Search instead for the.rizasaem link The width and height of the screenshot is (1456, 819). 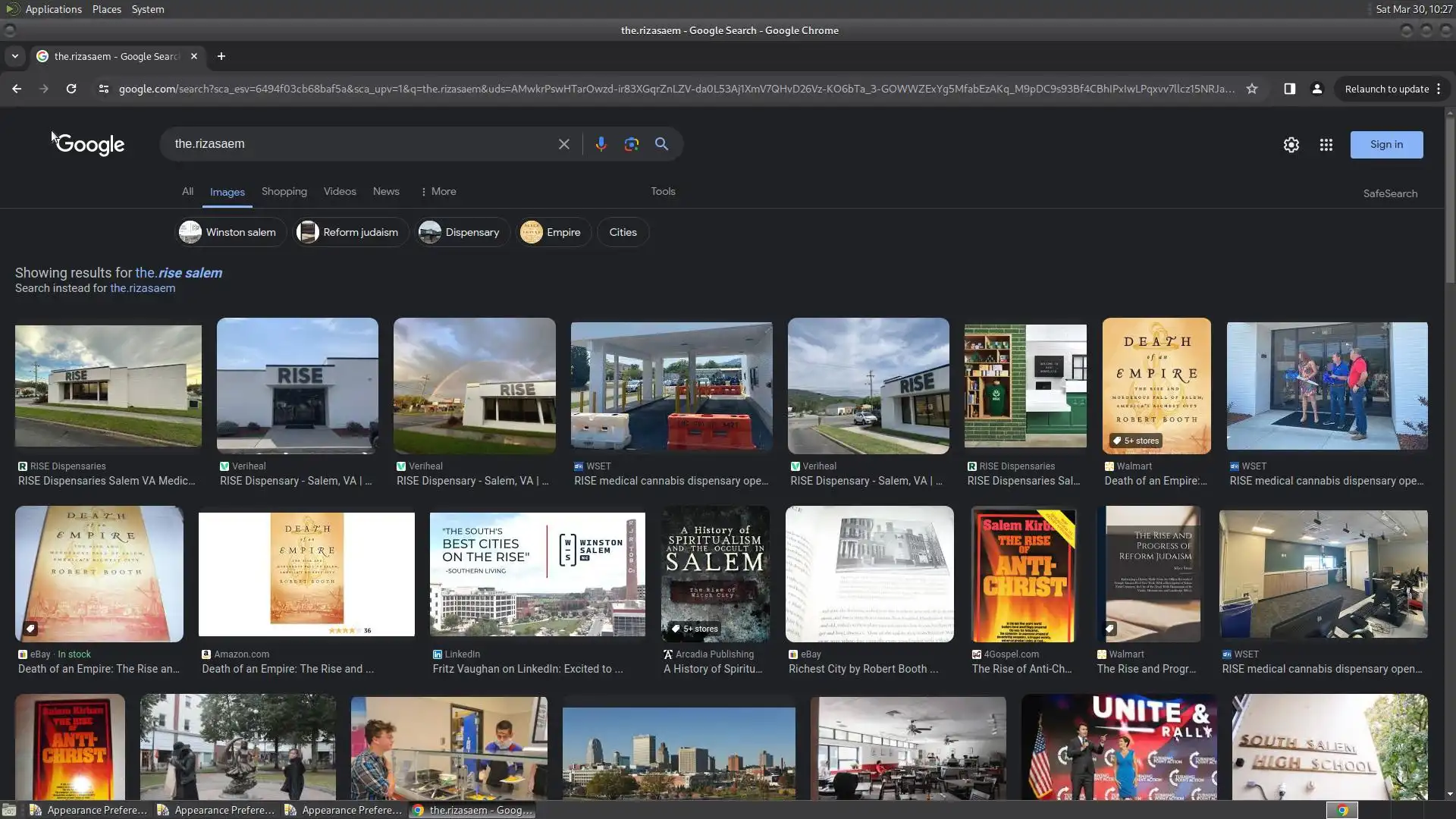pos(143,288)
